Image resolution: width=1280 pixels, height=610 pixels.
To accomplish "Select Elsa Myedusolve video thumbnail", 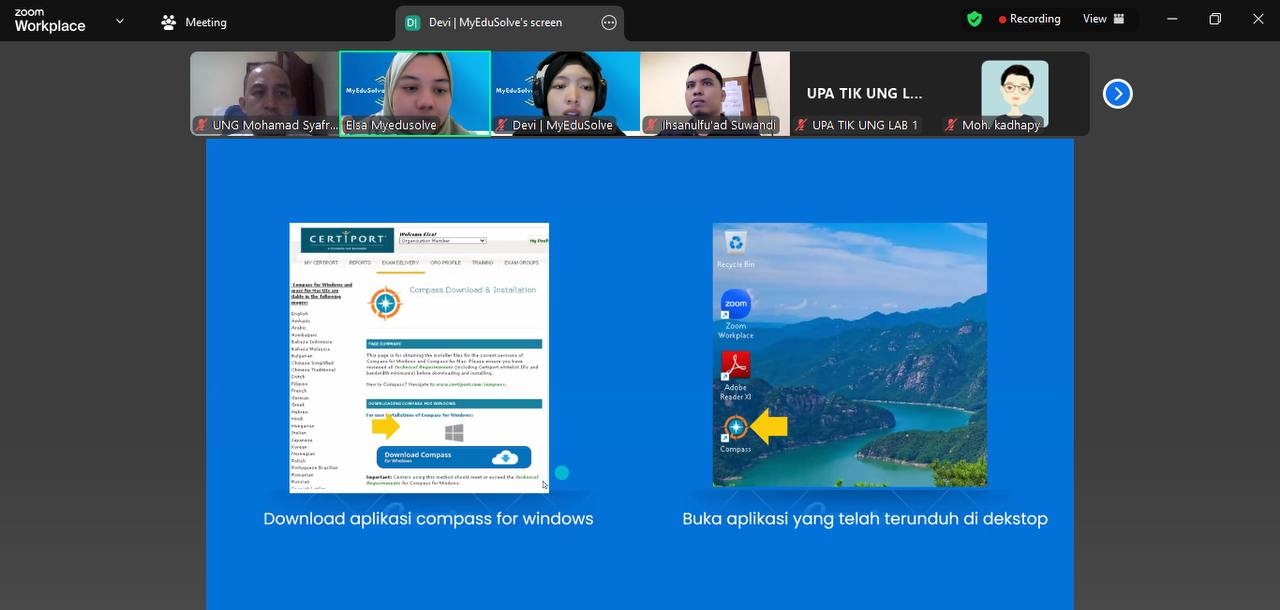I will coord(415,93).
